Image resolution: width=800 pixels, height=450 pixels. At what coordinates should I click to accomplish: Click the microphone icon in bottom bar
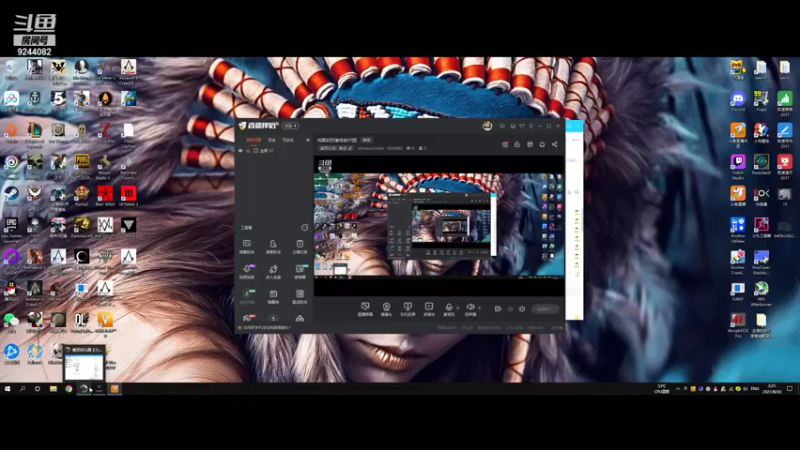point(448,308)
